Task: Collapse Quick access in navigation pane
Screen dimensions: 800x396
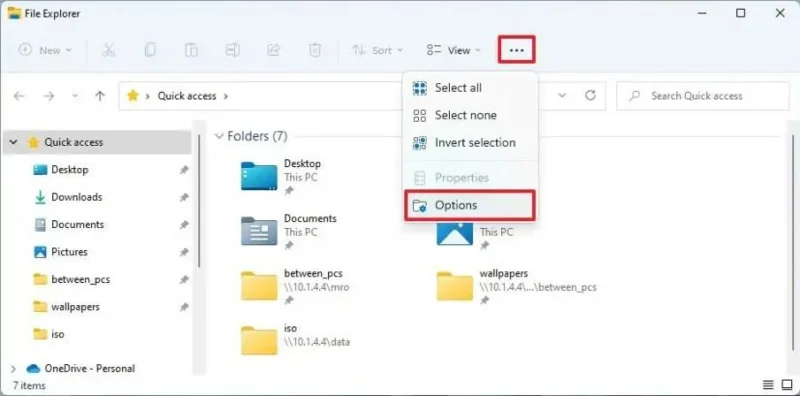Action: pyautogui.click(x=13, y=142)
